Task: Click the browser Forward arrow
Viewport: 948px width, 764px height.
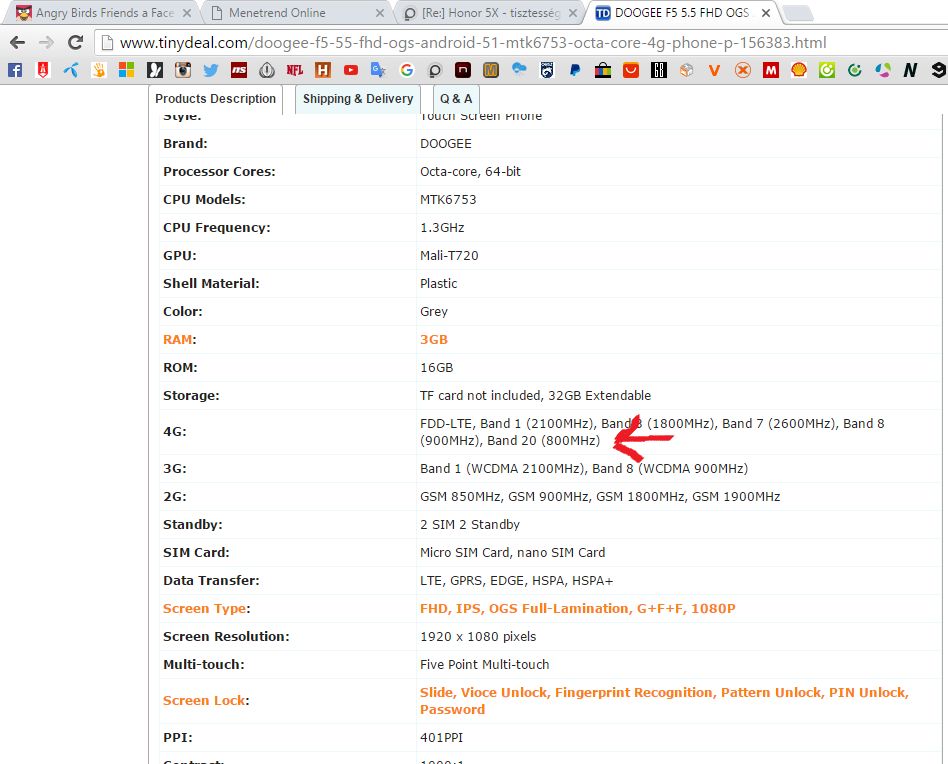Action: [x=46, y=42]
